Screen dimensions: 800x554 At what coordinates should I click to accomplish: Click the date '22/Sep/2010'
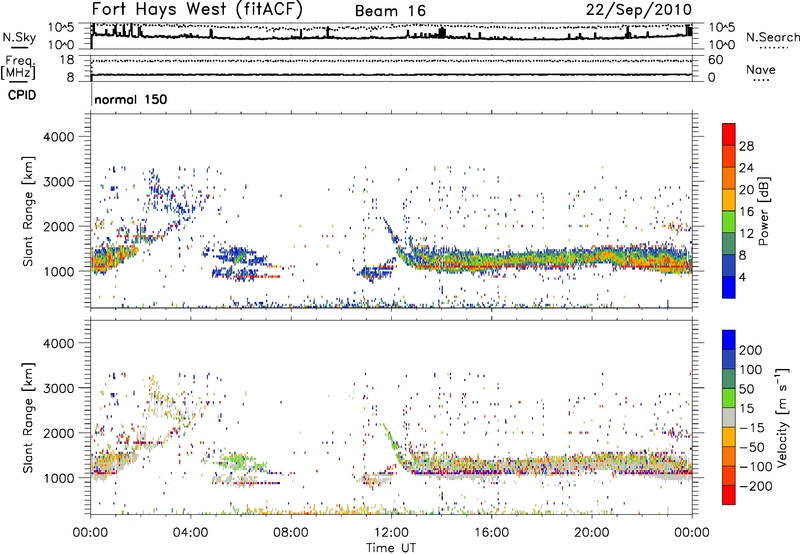point(639,9)
